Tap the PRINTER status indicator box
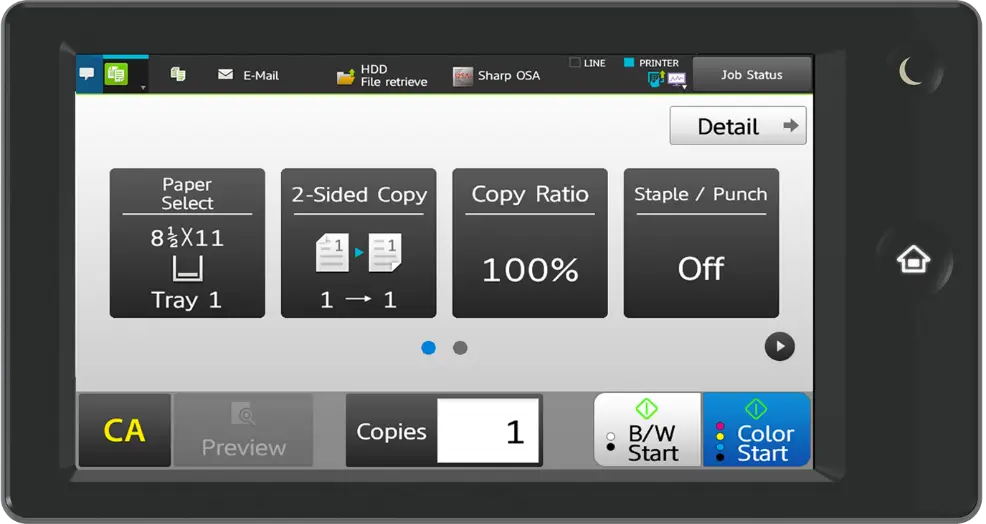 click(x=629, y=63)
